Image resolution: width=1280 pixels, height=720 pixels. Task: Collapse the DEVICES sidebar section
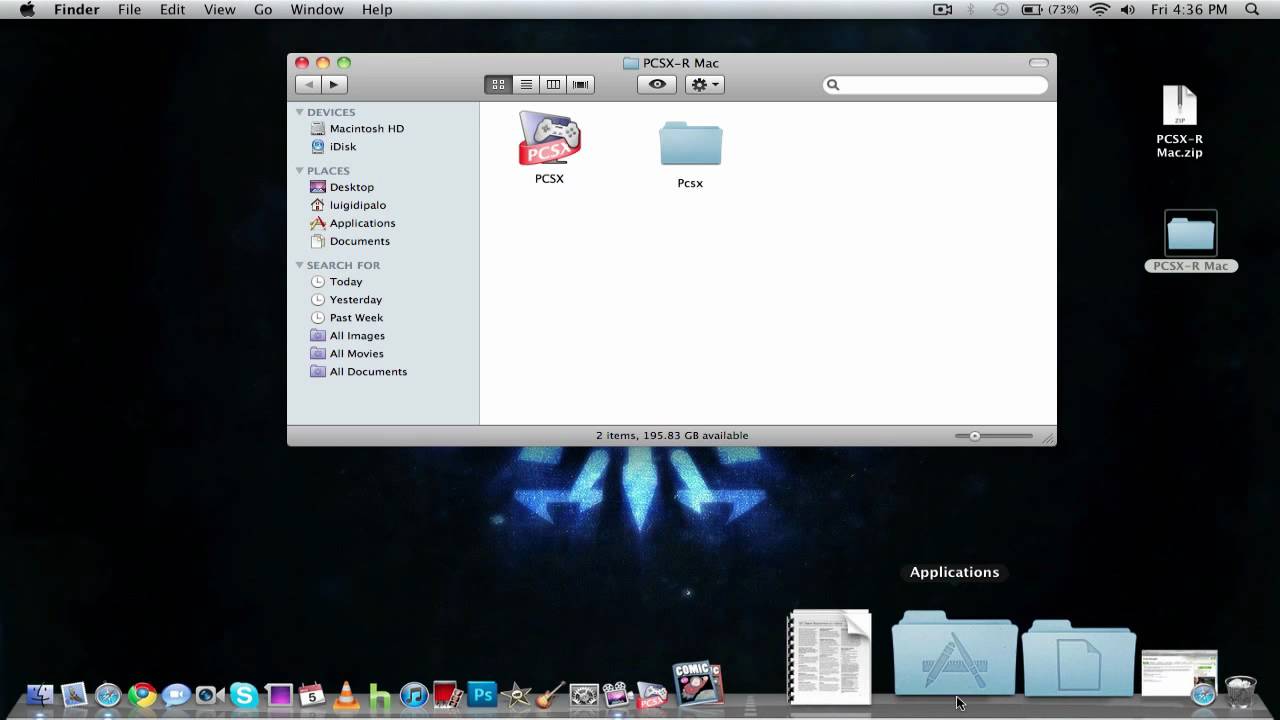coord(299,112)
